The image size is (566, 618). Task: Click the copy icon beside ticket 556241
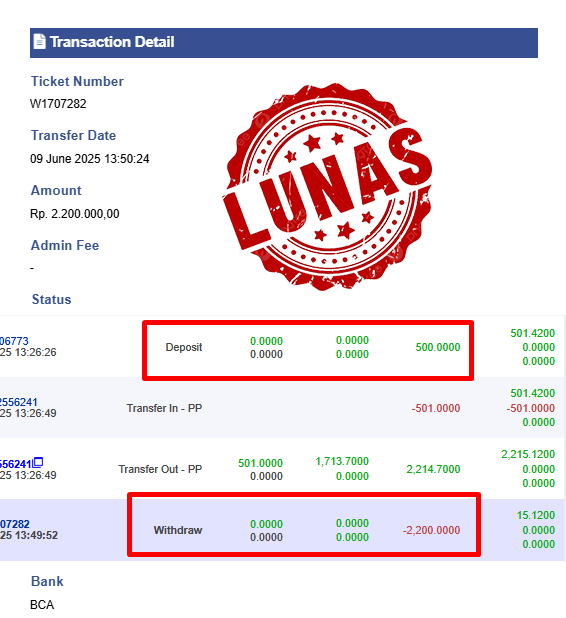click(38, 462)
